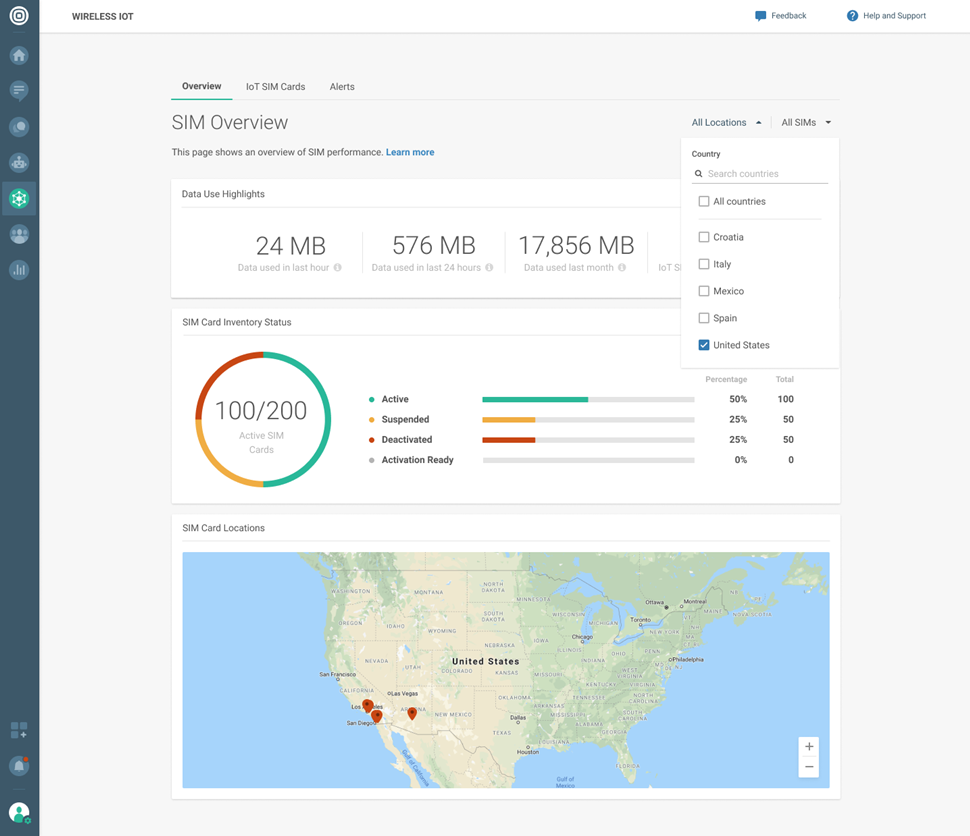The height and width of the screenshot is (836, 970).
Task: Uncheck the United States checkbox
Action: pyautogui.click(x=704, y=345)
